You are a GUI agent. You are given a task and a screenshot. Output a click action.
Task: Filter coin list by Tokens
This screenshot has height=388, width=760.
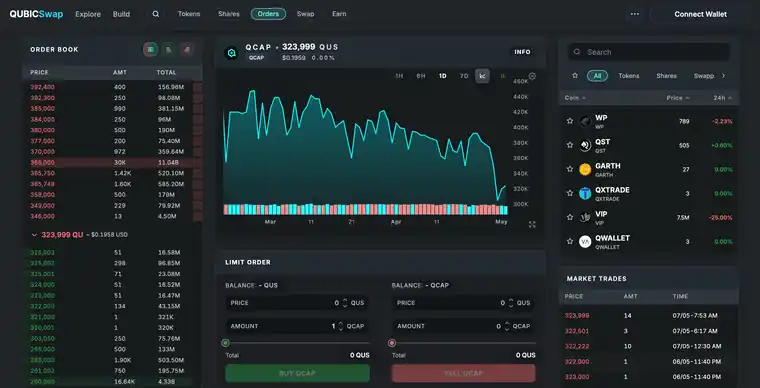coord(629,76)
